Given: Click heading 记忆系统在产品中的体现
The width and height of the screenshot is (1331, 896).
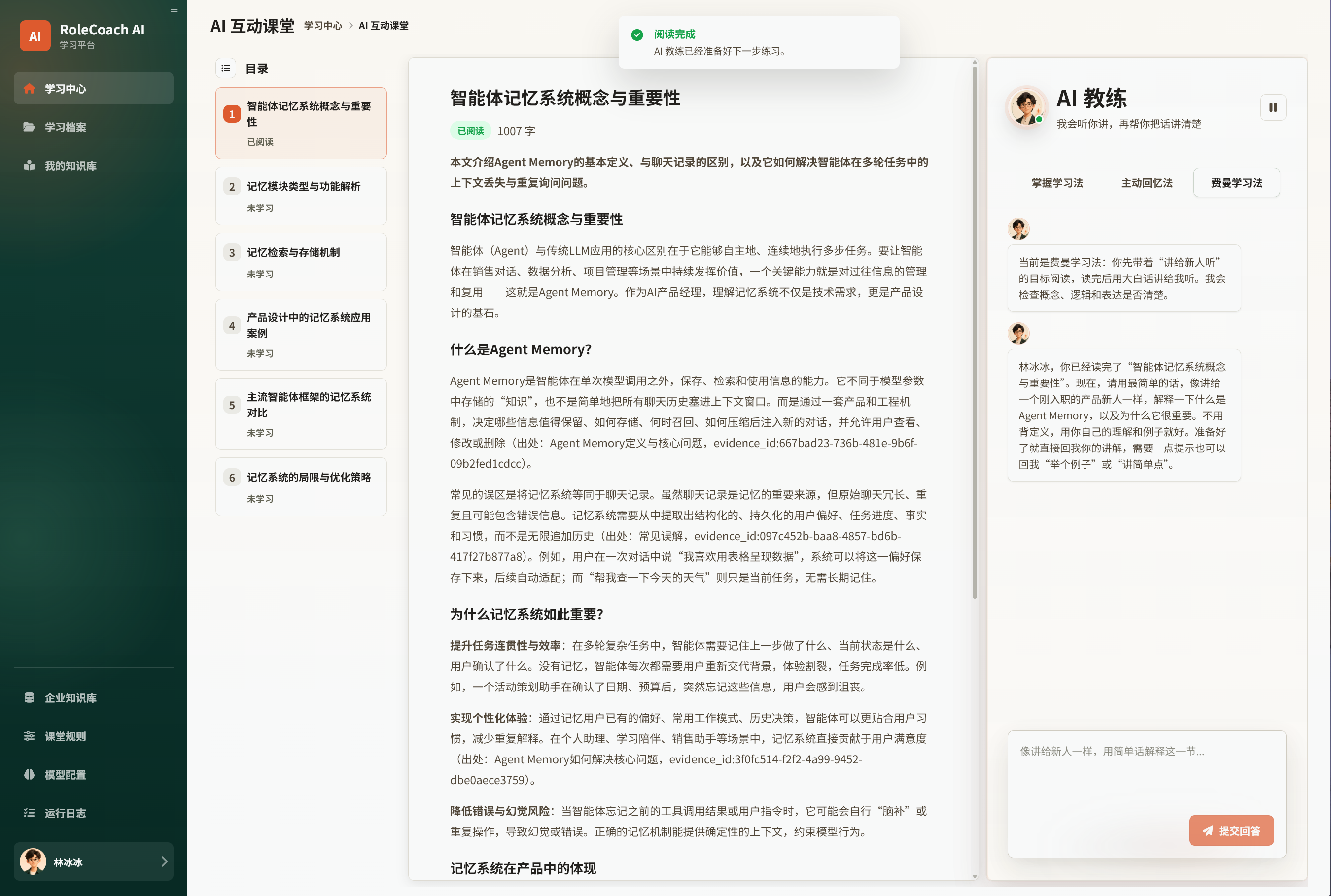Looking at the screenshot, I should coord(523,868).
